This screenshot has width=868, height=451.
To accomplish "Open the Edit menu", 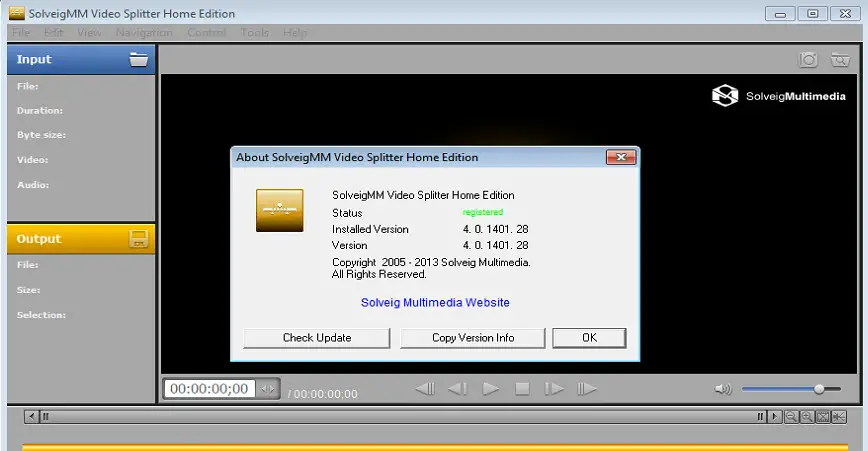I will [x=54, y=33].
